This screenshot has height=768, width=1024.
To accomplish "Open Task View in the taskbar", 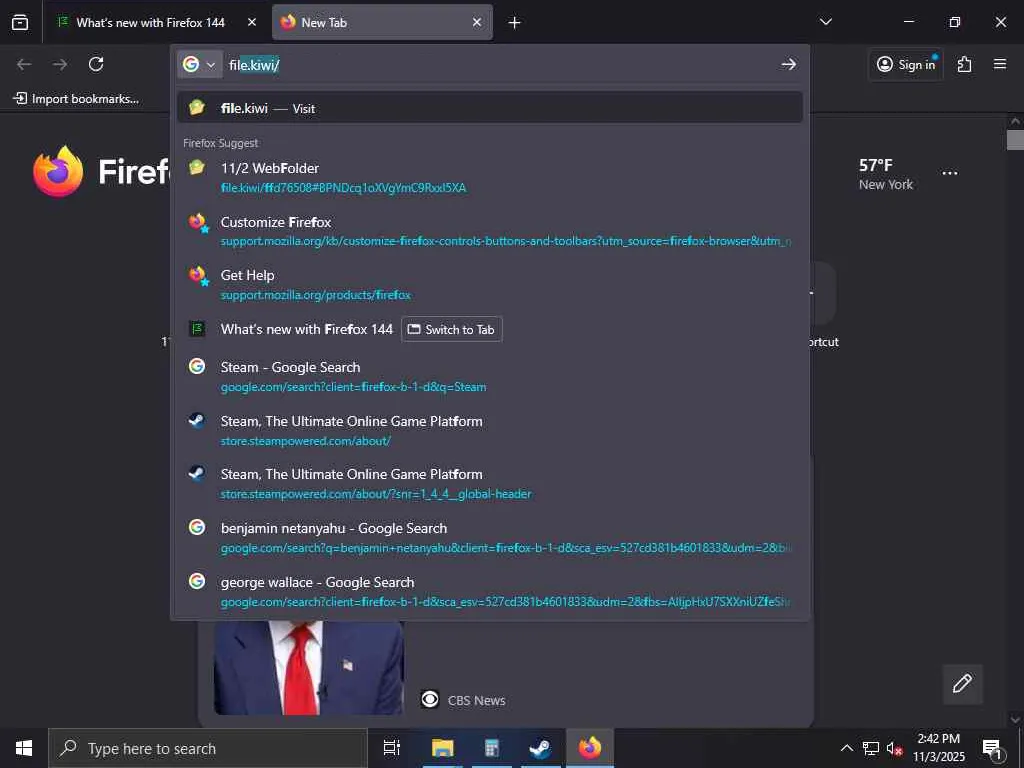I will 392,748.
